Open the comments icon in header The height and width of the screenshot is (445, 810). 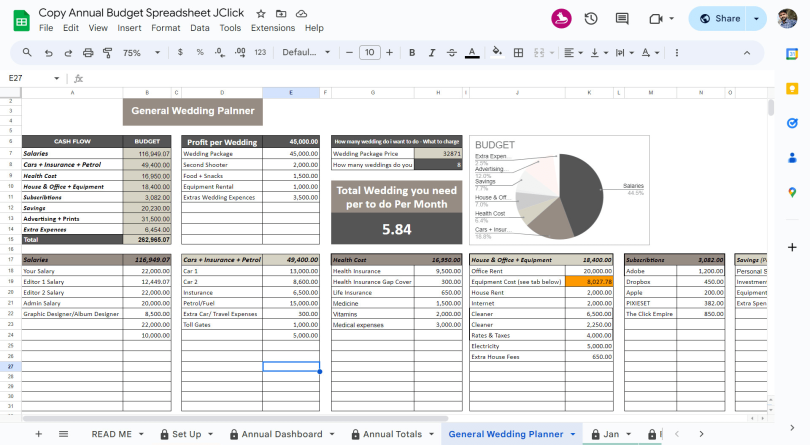click(x=623, y=18)
